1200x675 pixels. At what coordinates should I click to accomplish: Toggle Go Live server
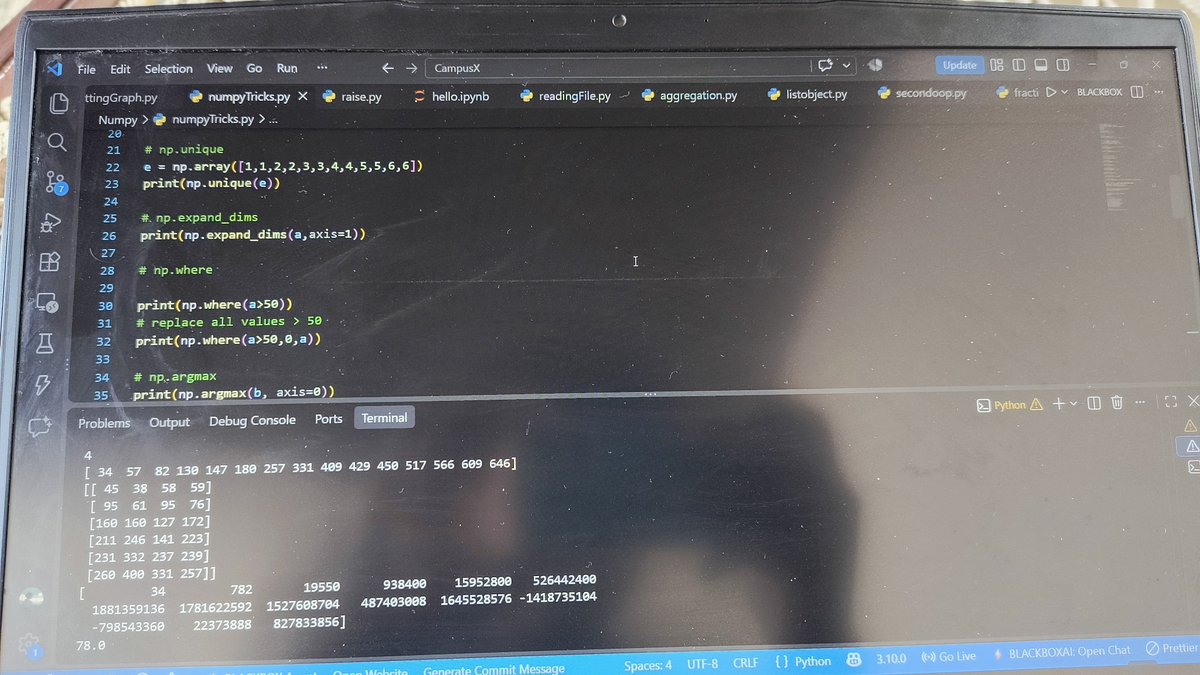click(x=948, y=656)
